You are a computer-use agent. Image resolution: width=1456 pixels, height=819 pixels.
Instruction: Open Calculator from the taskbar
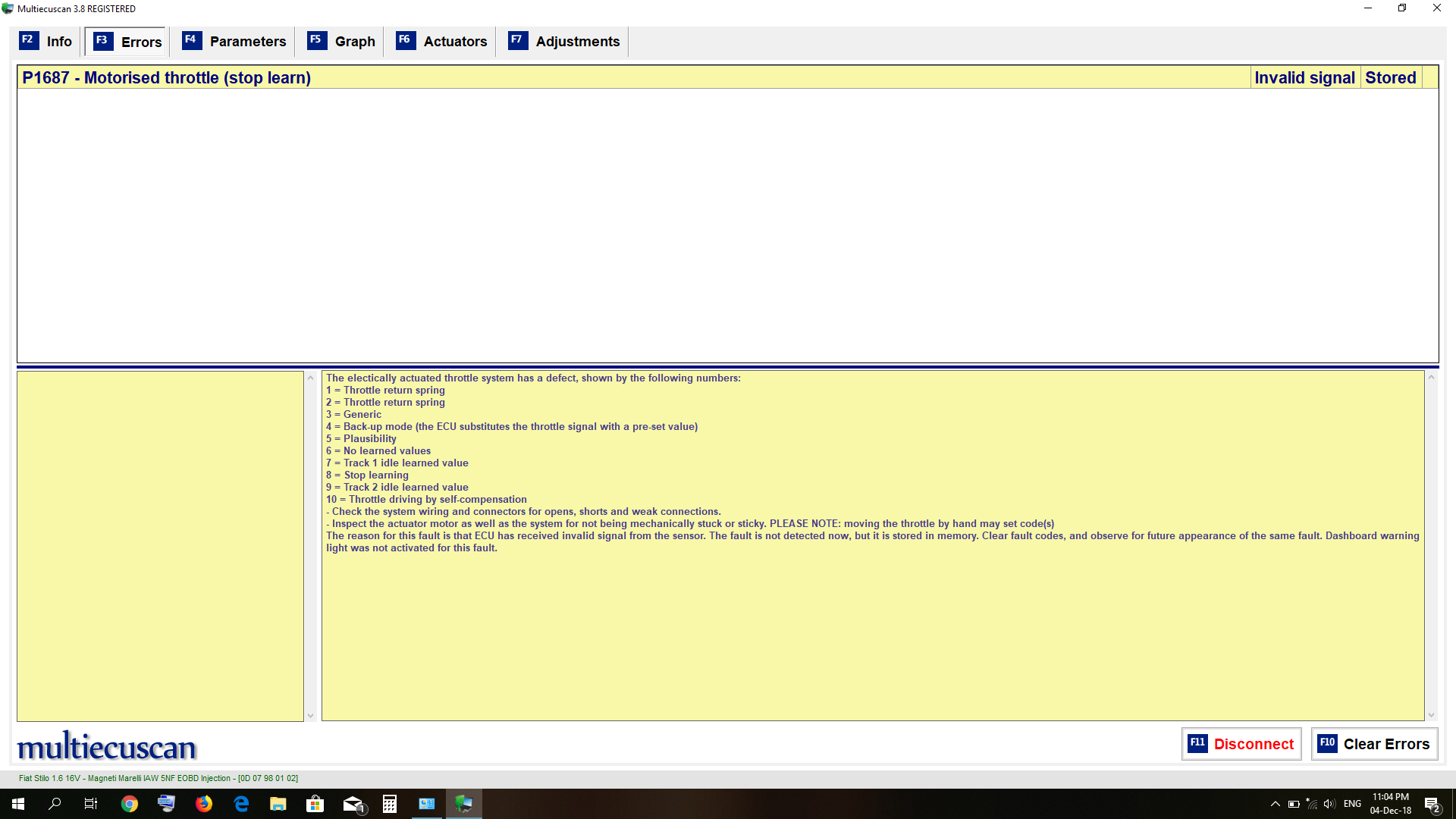click(x=390, y=804)
